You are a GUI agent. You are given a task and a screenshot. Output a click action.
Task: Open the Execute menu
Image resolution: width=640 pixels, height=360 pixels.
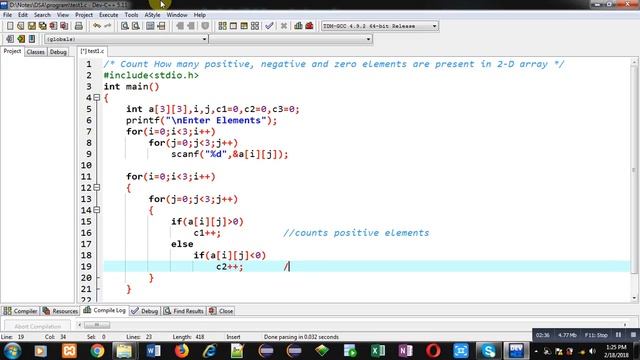coord(109,15)
